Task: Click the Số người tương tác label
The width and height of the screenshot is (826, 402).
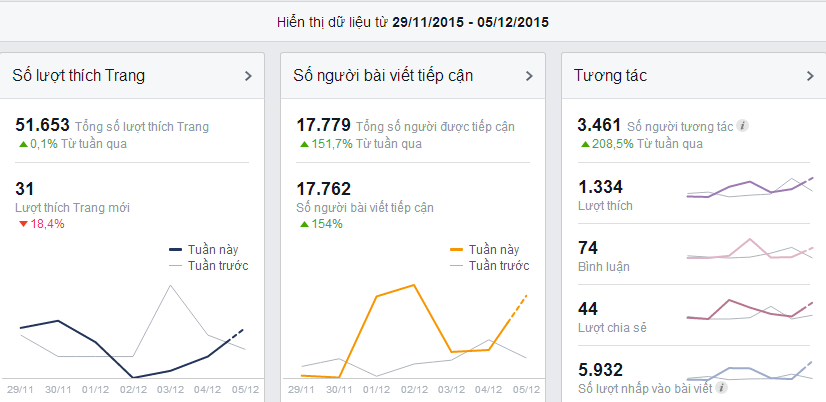Action: tap(680, 126)
